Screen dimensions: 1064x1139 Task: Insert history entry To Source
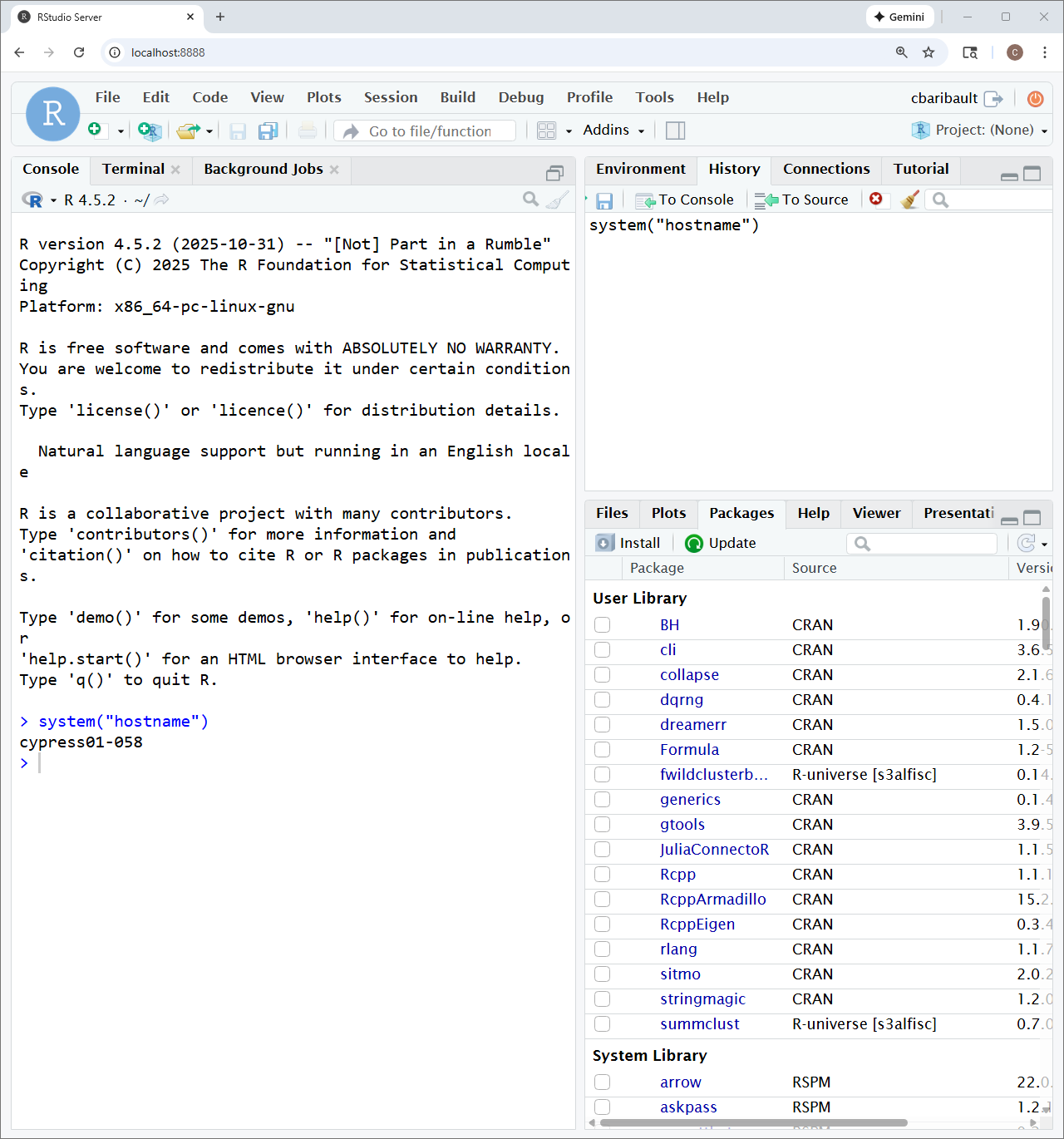pos(802,200)
